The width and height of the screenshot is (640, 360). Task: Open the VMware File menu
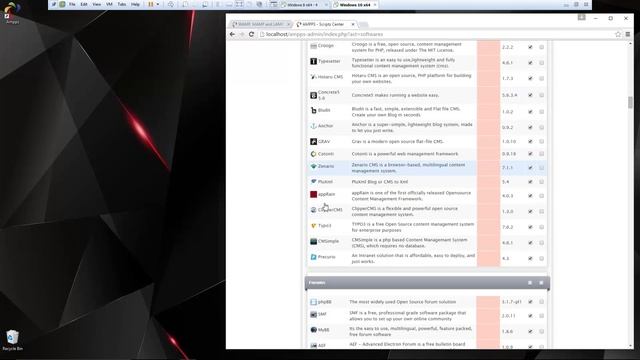point(72,4)
